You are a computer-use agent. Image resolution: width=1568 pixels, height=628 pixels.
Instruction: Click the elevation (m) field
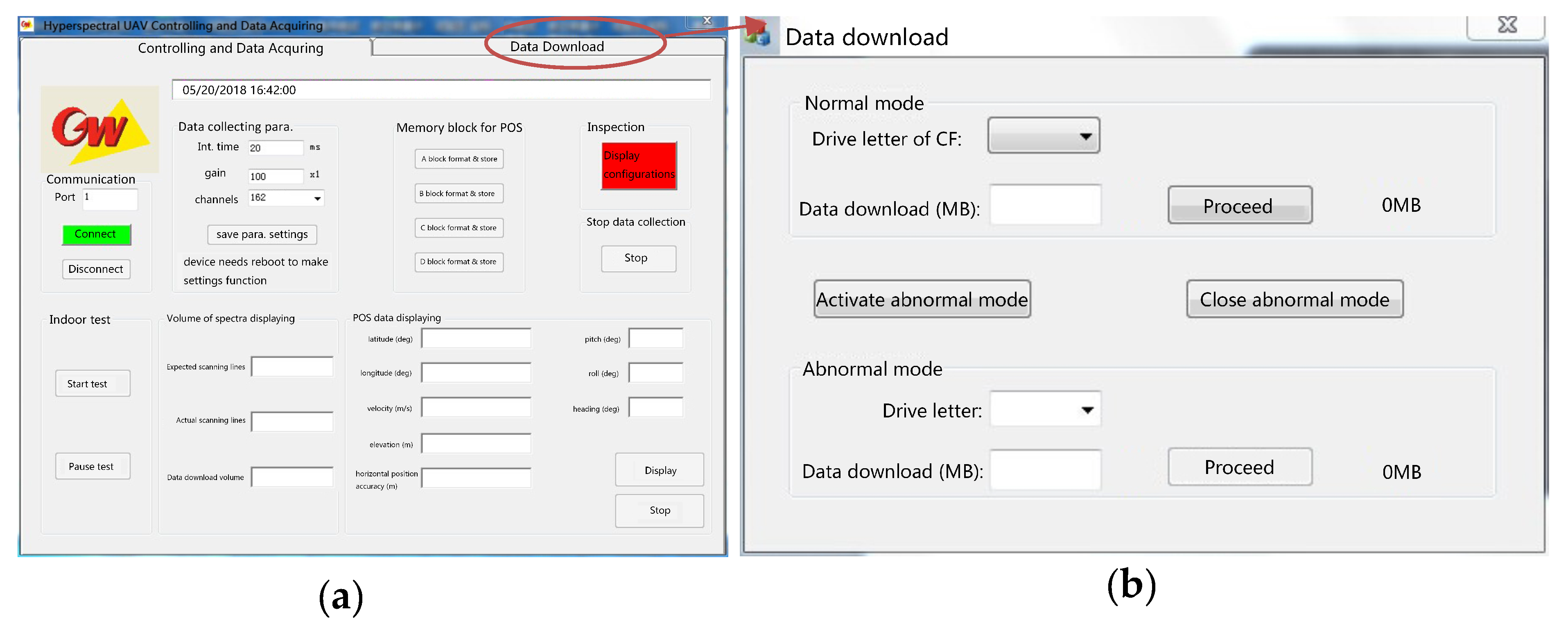[x=476, y=444]
